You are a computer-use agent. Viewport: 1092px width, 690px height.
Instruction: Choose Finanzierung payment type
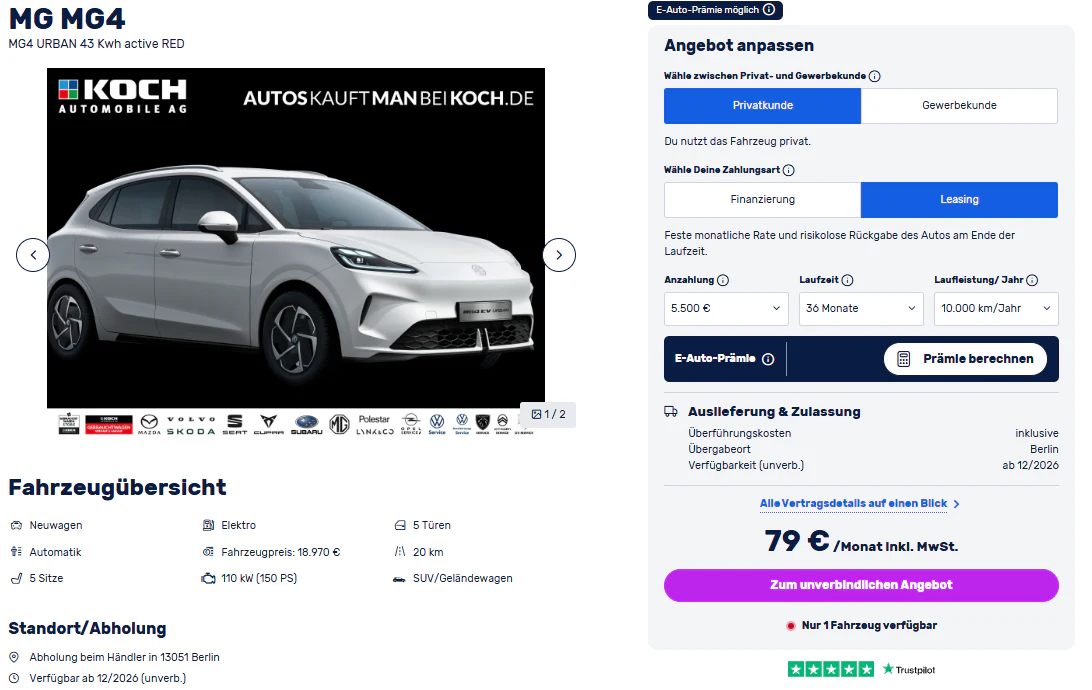point(763,200)
